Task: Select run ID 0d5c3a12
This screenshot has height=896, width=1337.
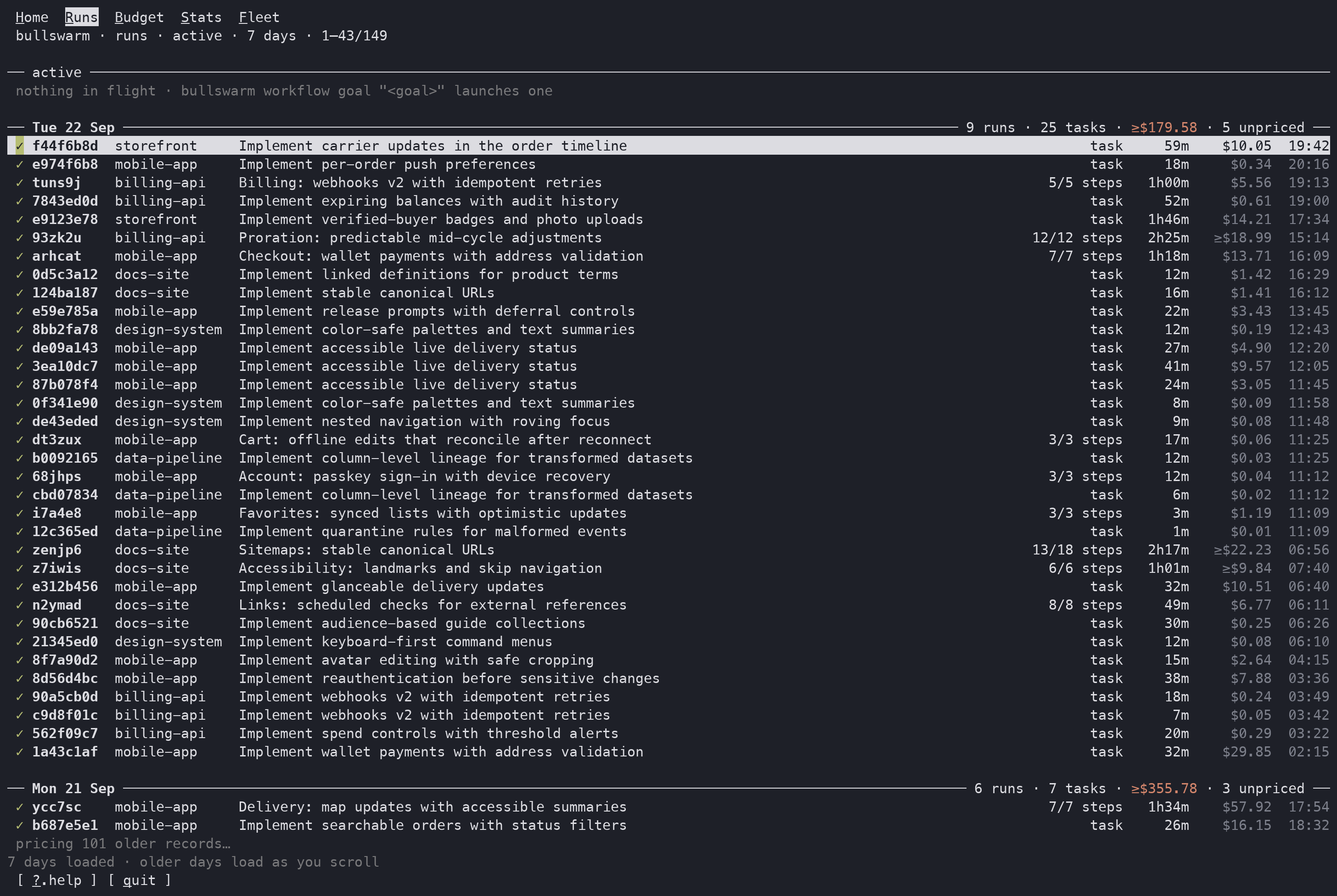Action: 65,274
